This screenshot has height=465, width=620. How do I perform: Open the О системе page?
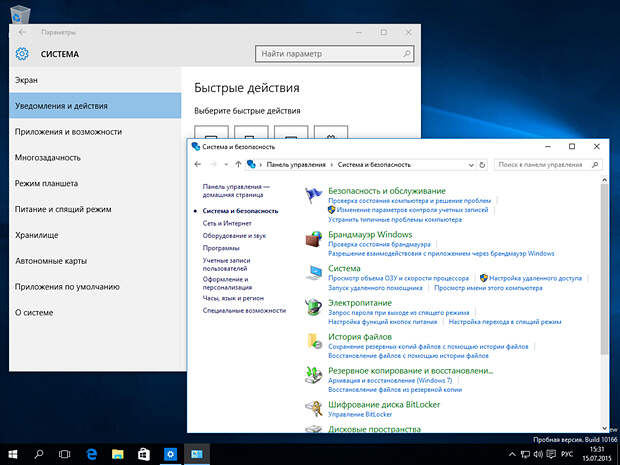click(x=95, y=312)
